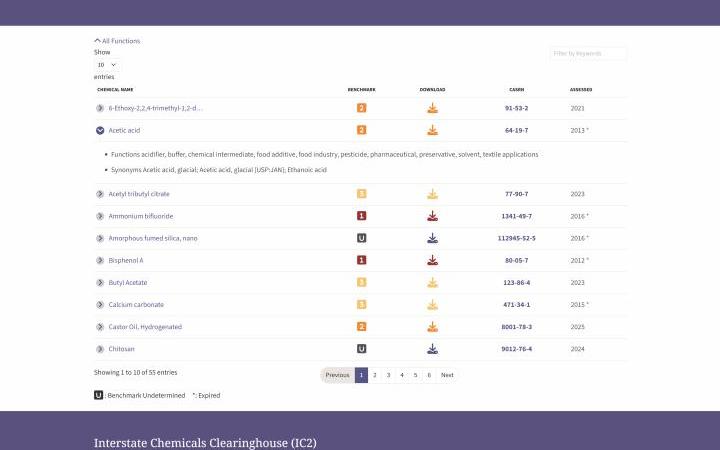Expand the Ammonium bifluoride row

click(100, 216)
